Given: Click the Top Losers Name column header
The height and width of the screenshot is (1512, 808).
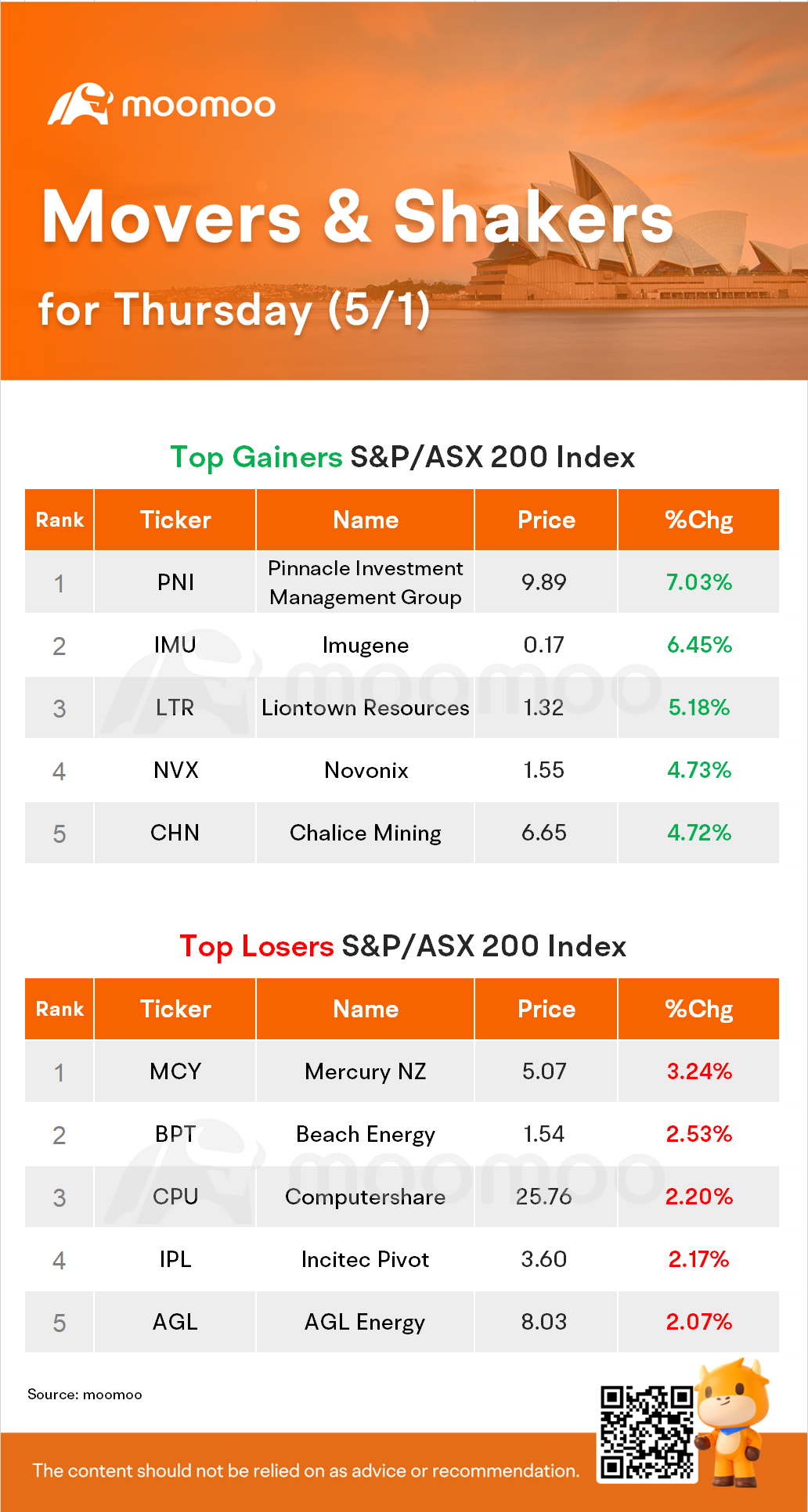Looking at the screenshot, I should pos(366,1010).
